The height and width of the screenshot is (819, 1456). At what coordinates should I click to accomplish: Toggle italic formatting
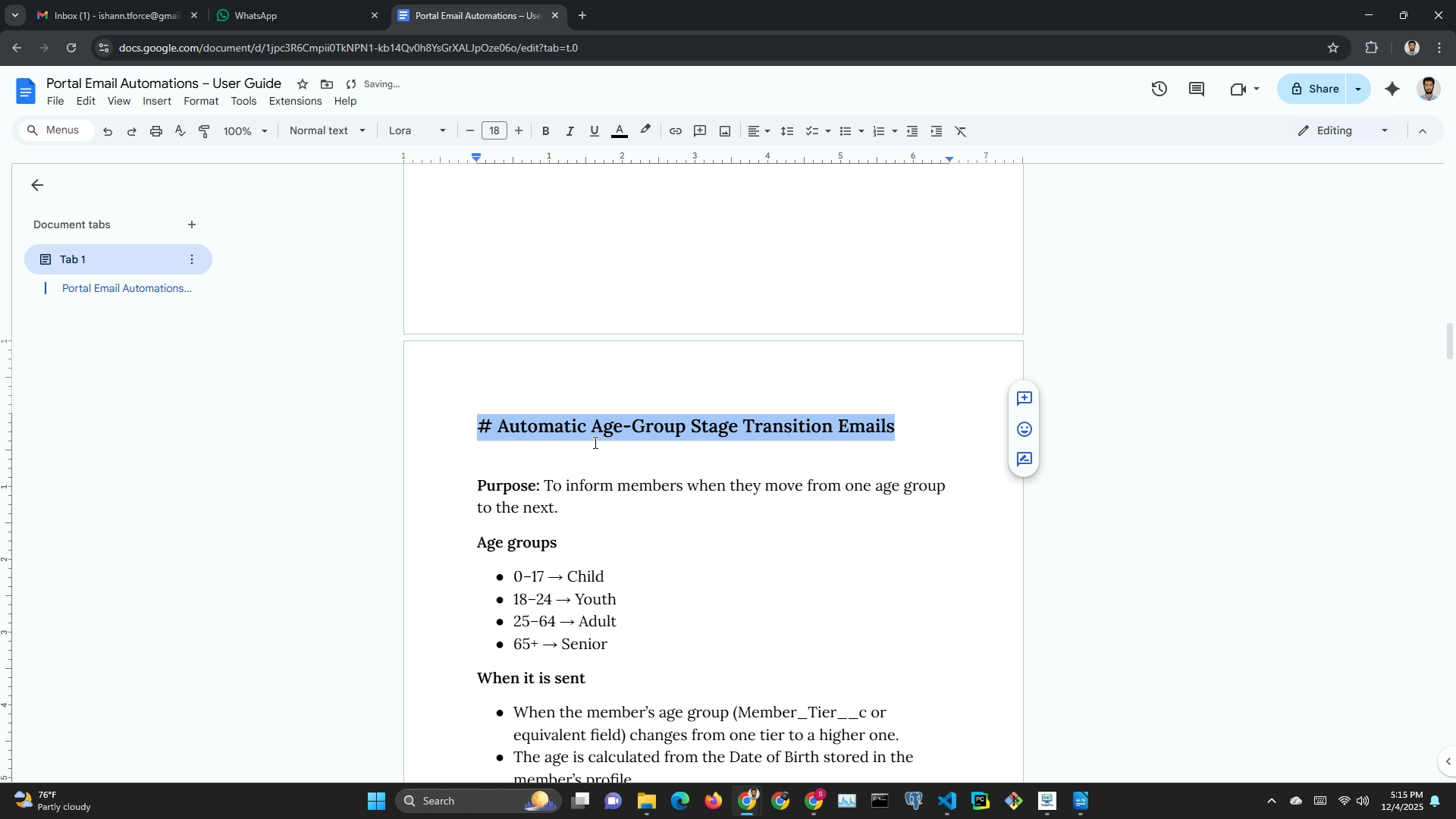click(x=570, y=131)
